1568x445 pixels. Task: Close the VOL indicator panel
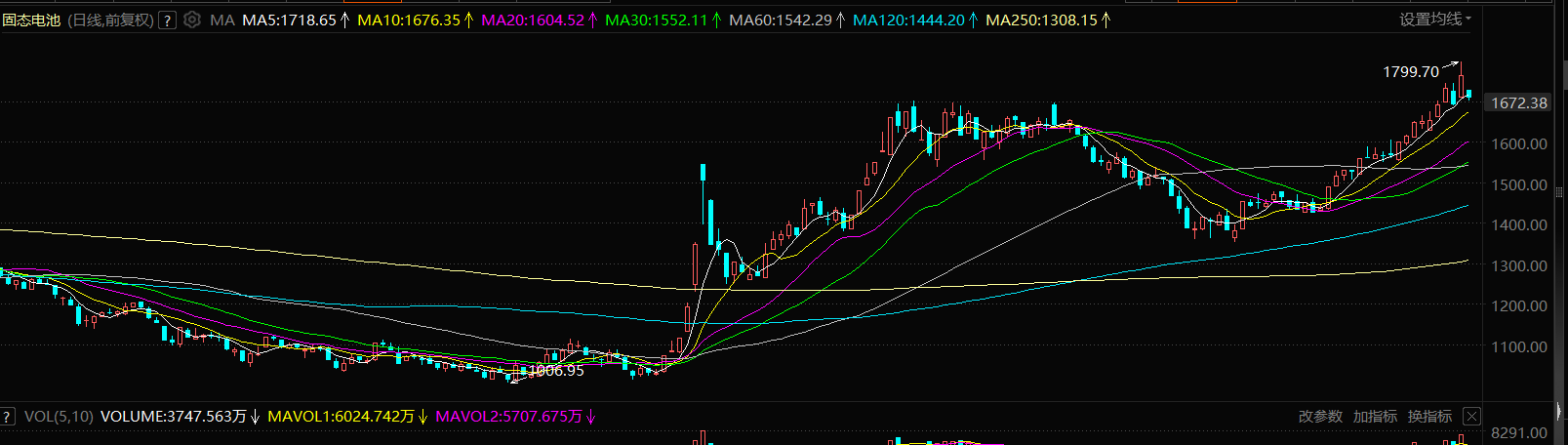(x=1472, y=417)
